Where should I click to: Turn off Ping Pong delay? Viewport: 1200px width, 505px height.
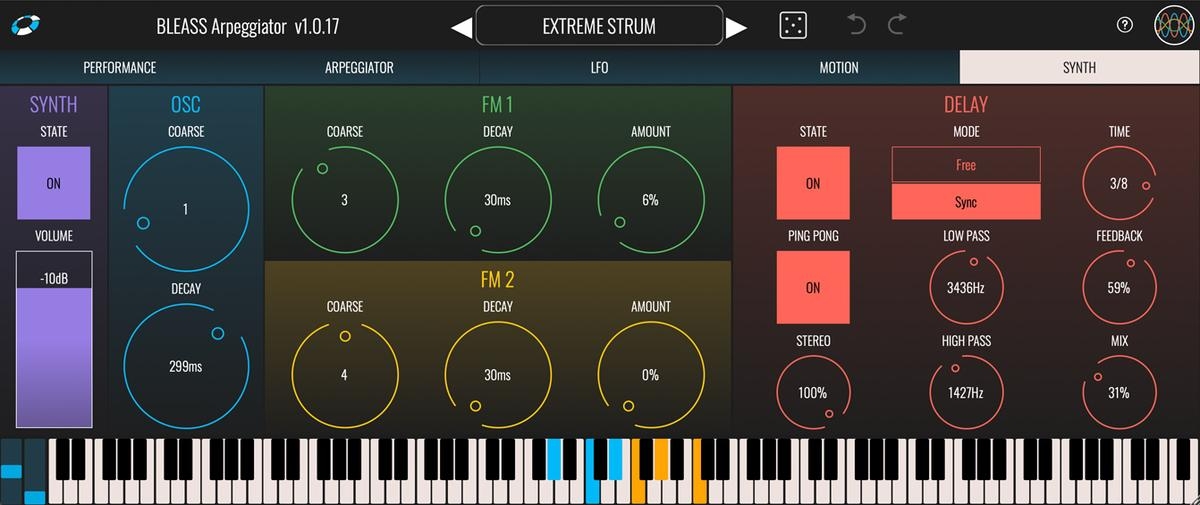point(813,287)
